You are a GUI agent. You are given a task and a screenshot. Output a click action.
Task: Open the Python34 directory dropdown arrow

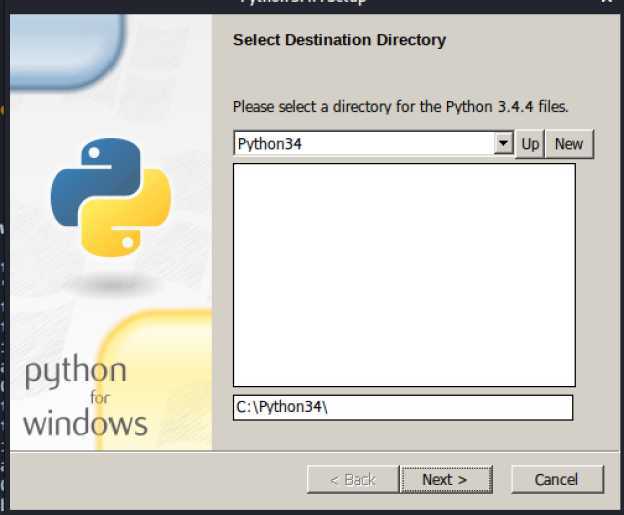click(x=503, y=143)
